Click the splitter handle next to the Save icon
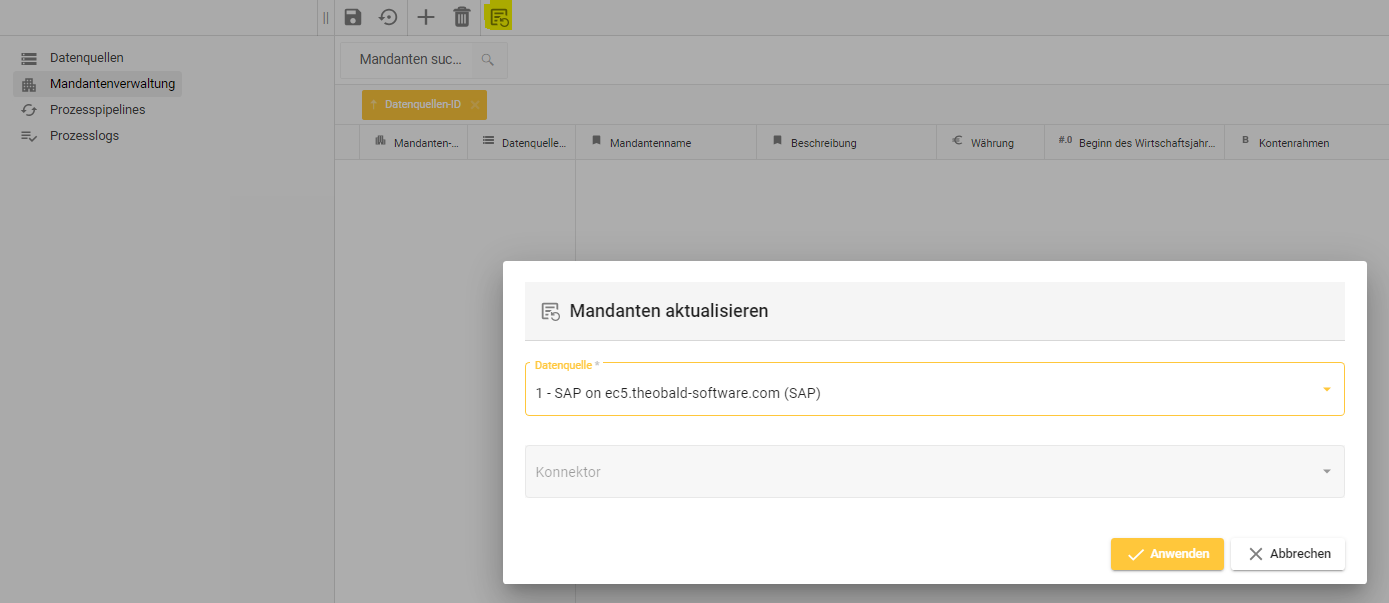The image size is (1389, 603). click(325, 17)
